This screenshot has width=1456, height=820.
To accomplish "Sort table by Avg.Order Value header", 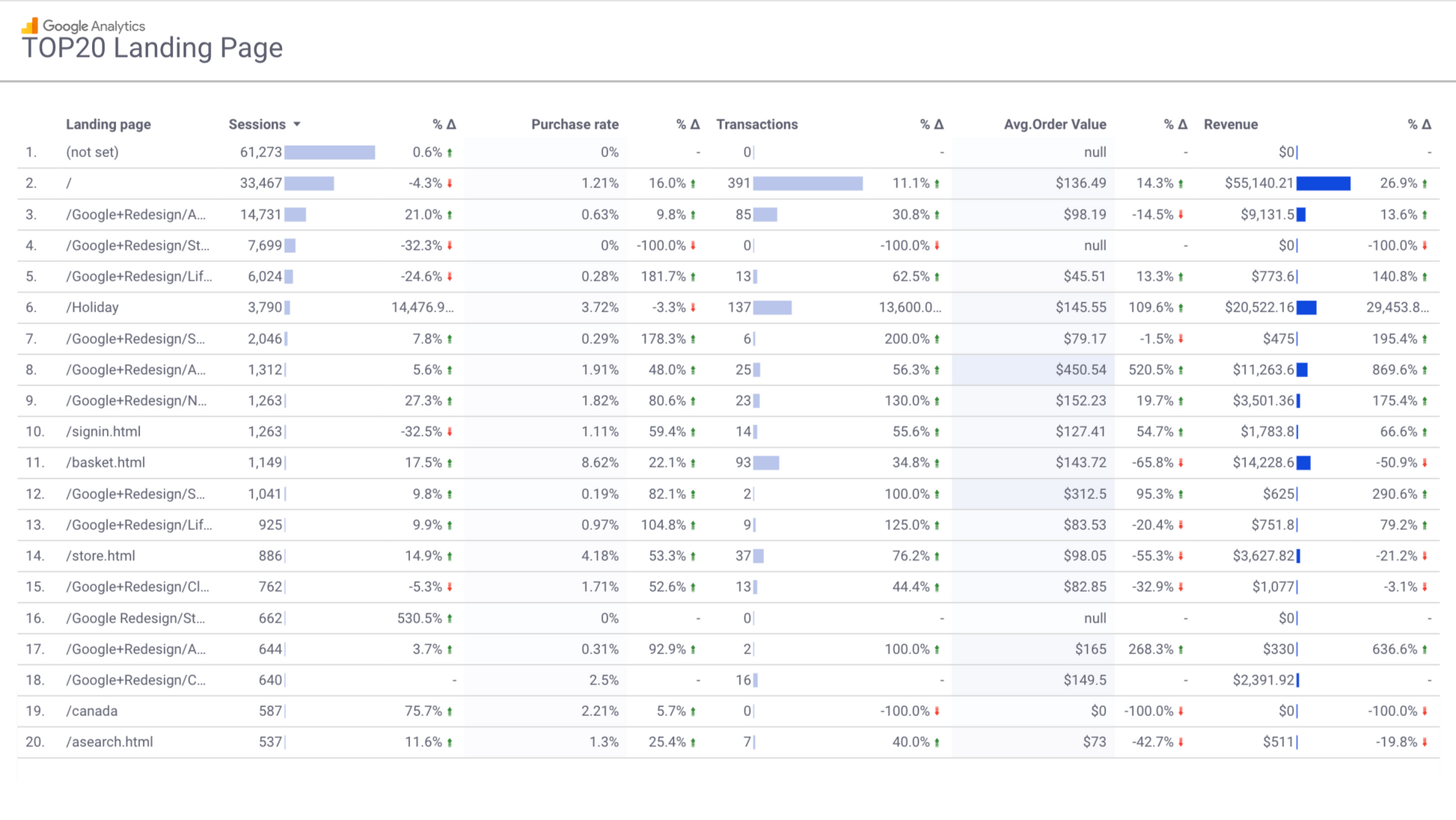I will coord(1054,124).
